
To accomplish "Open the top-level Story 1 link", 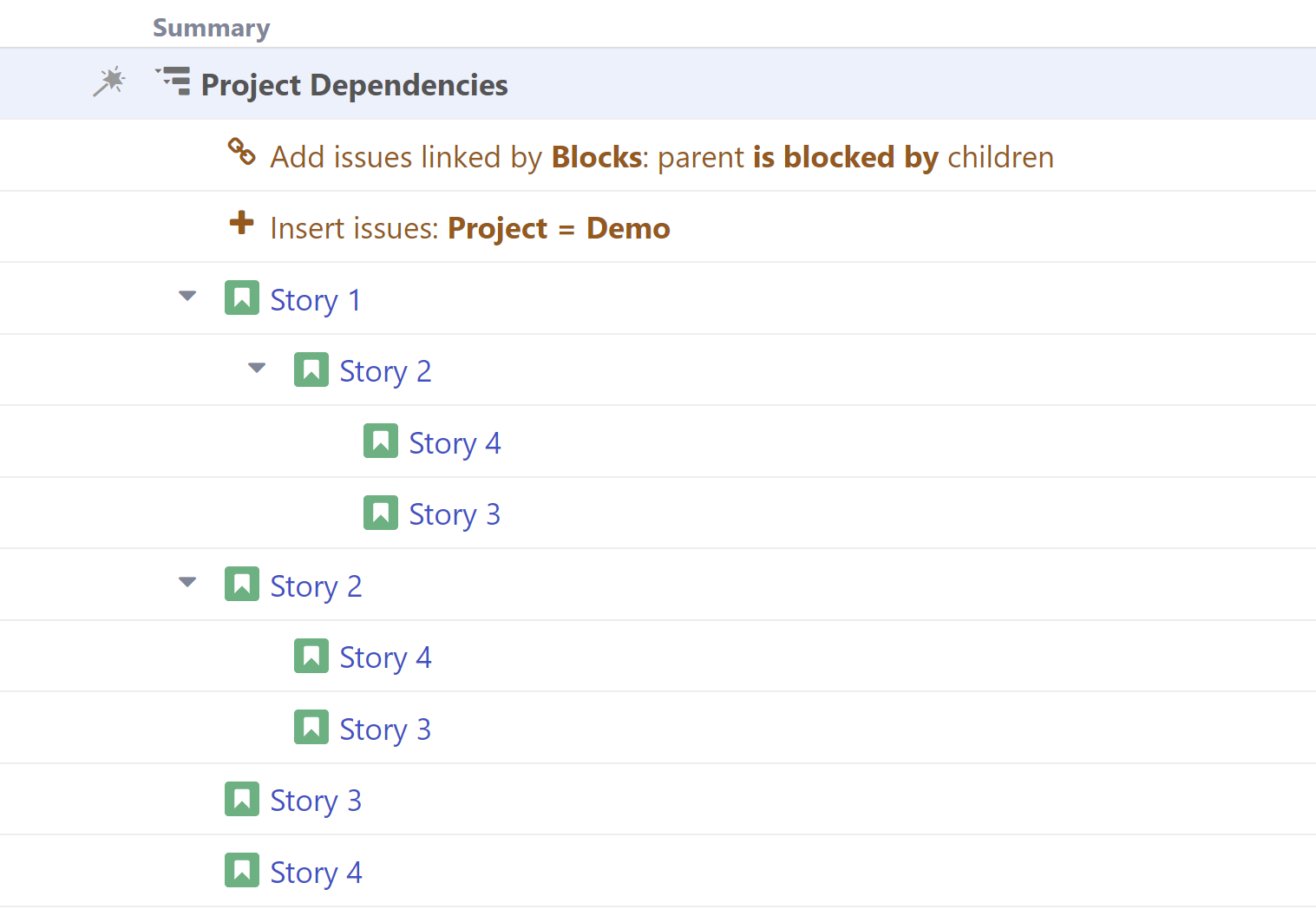I will point(315,300).
